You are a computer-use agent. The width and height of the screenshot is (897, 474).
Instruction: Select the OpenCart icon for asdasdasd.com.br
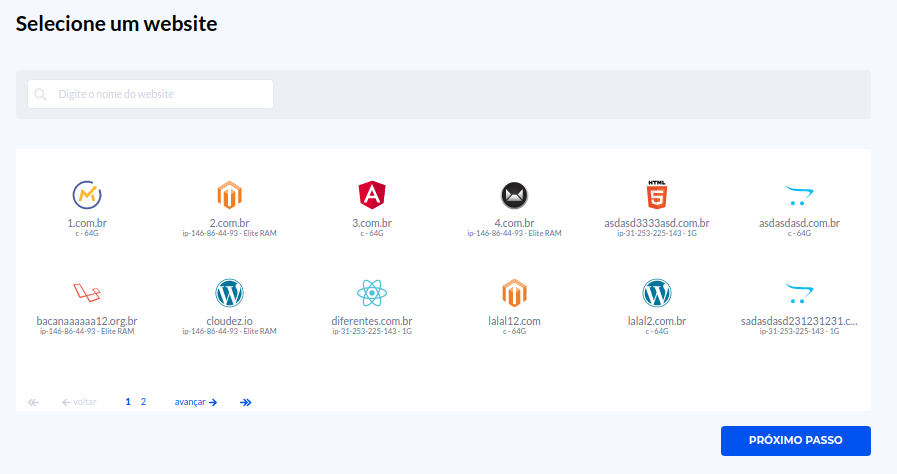click(x=799, y=193)
